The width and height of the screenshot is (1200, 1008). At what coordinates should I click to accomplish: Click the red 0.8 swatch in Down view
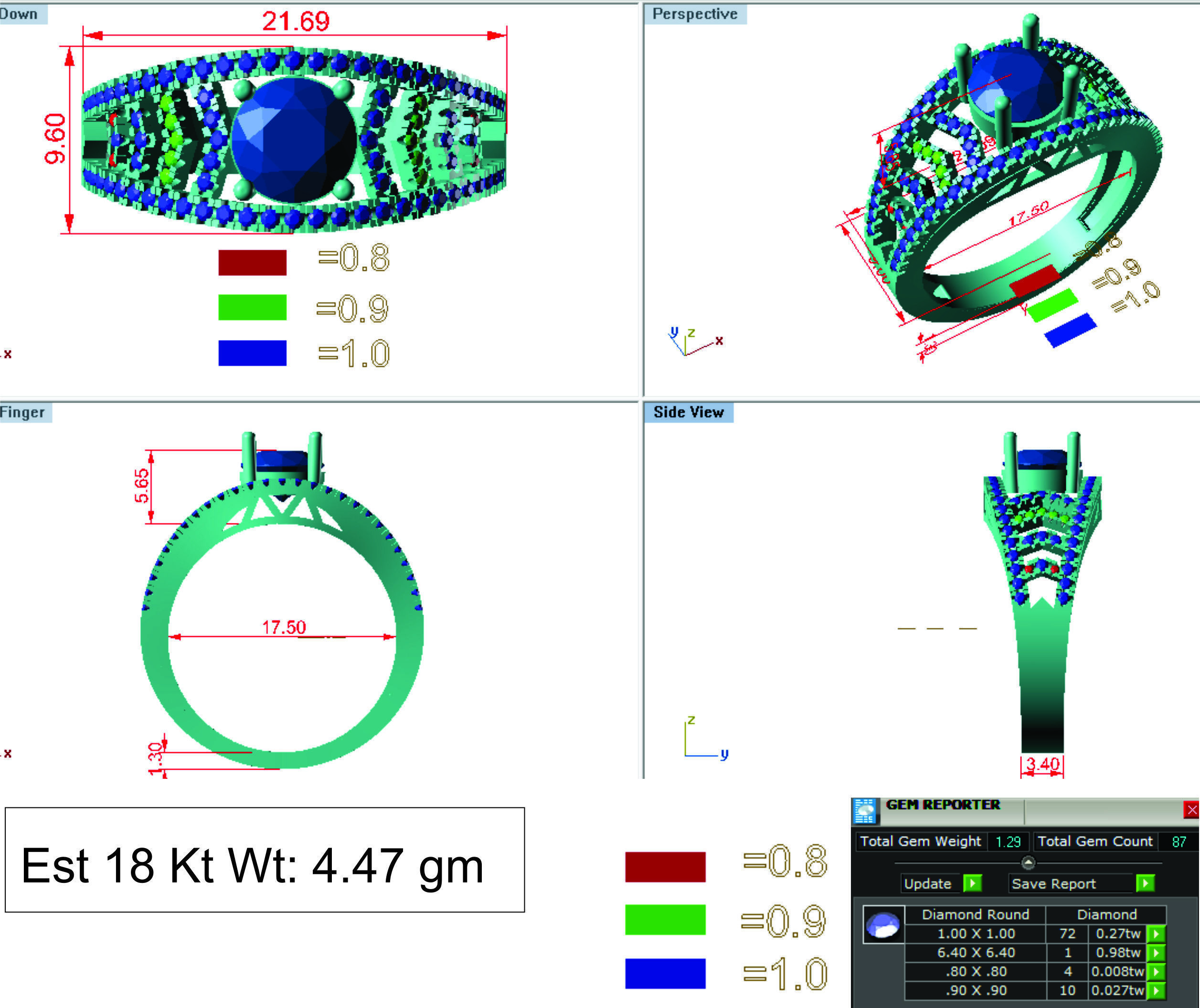[252, 262]
